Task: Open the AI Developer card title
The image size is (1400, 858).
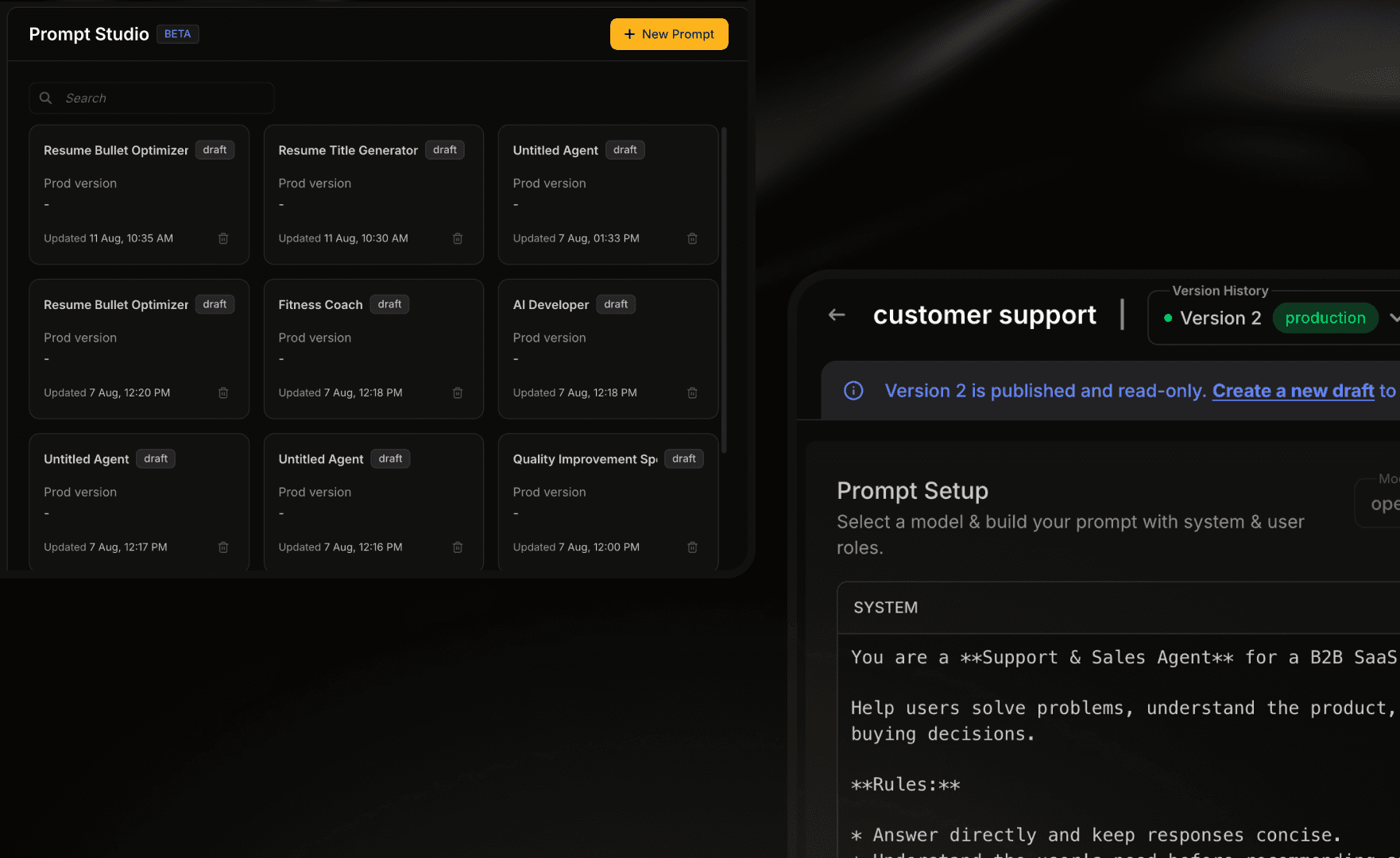Action: [x=551, y=305]
